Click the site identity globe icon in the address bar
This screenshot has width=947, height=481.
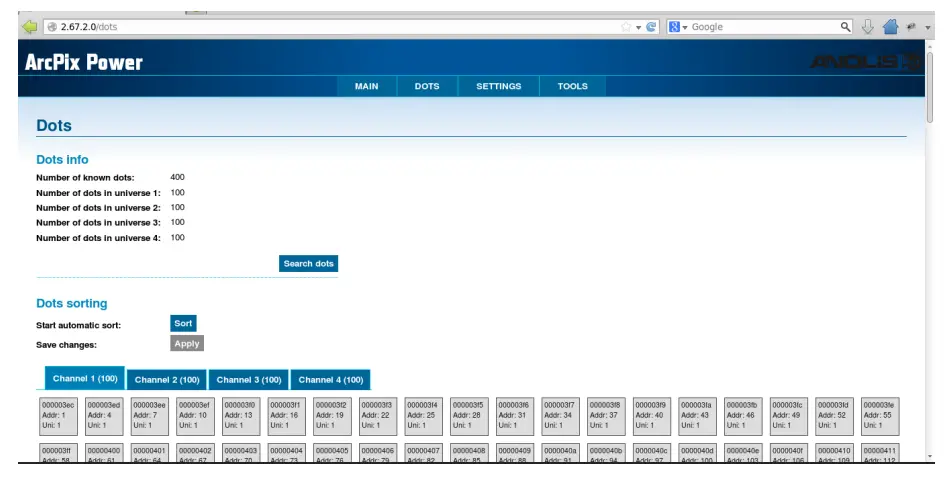point(52,27)
